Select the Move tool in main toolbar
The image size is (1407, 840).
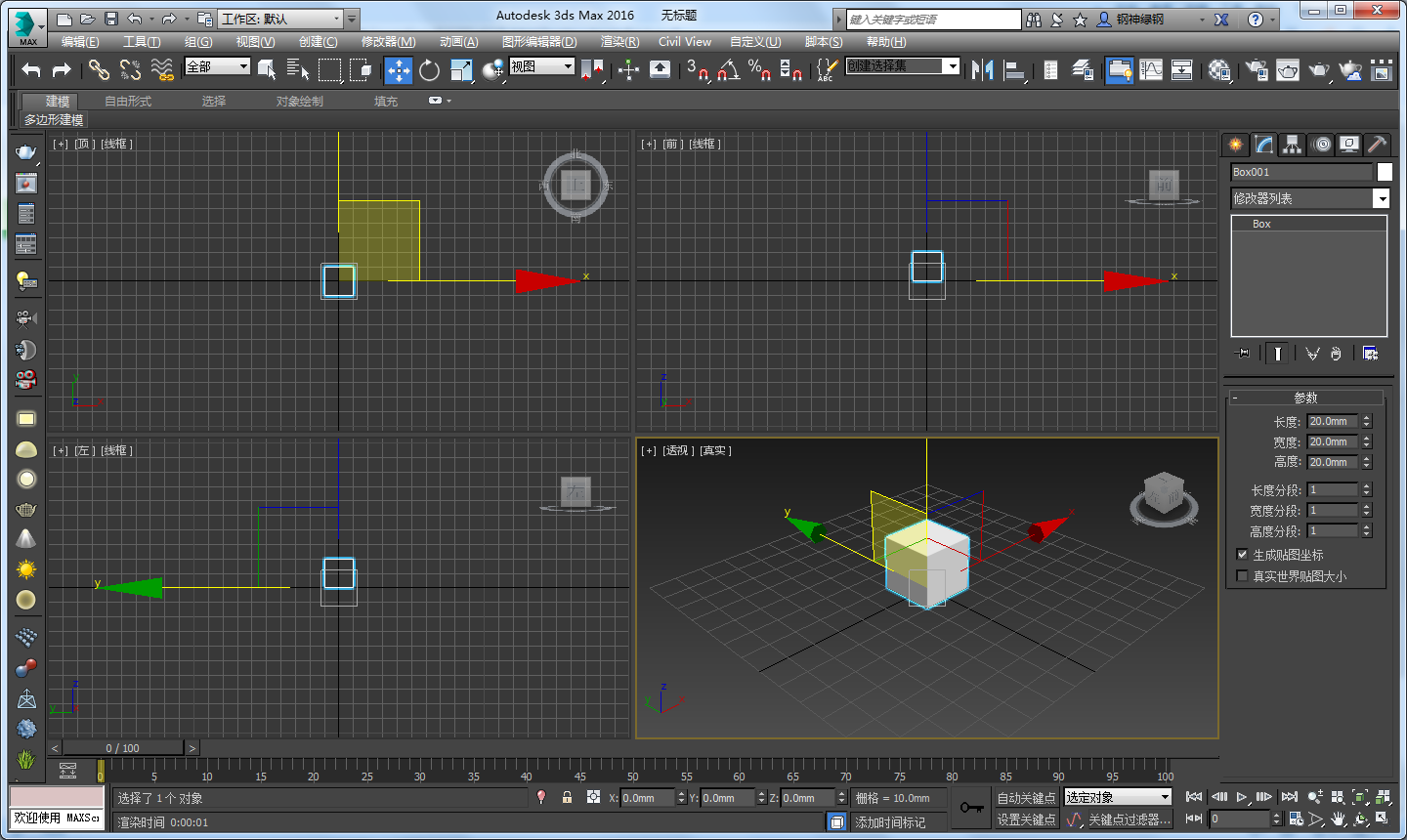[x=398, y=69]
